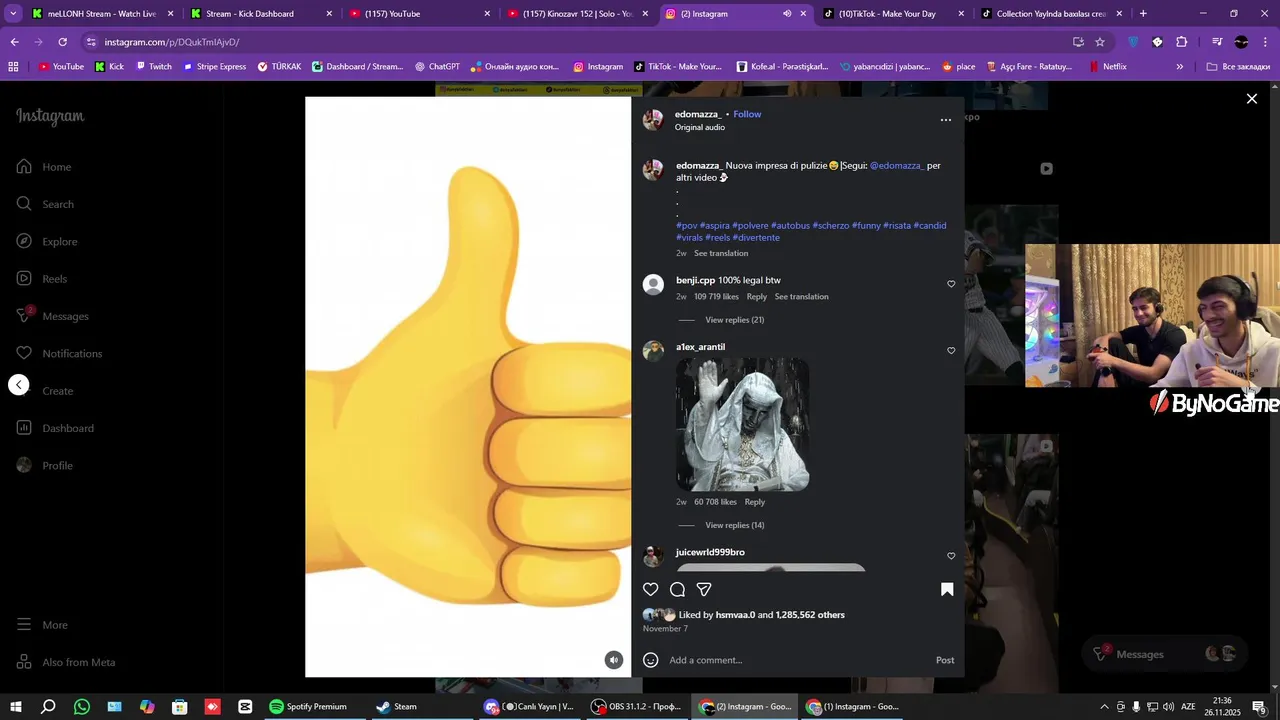Viewport: 1280px width, 720px height.
Task: Reload the page
Action: (x=62, y=42)
